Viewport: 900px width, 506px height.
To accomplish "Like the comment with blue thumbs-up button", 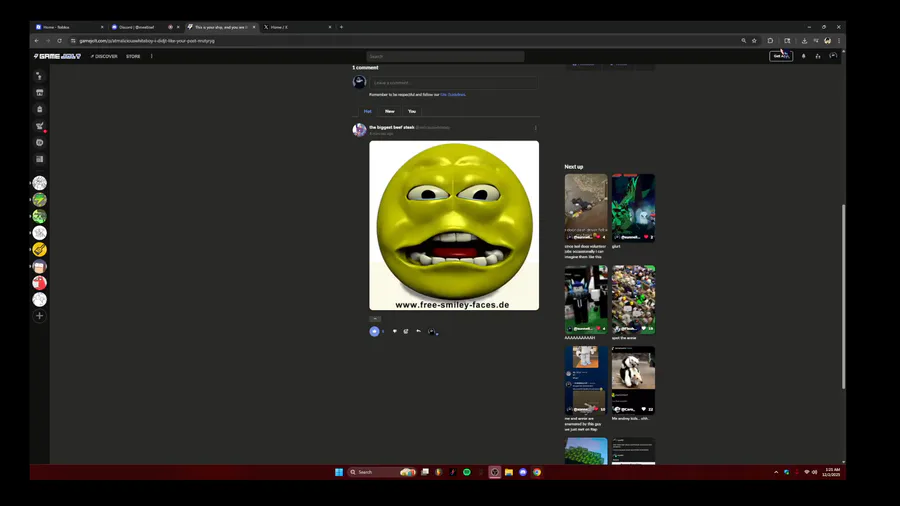I will point(374,331).
